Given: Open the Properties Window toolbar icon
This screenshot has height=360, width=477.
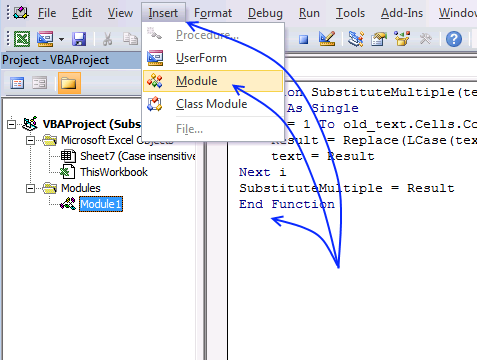Looking at the screenshot, I should [379, 39].
